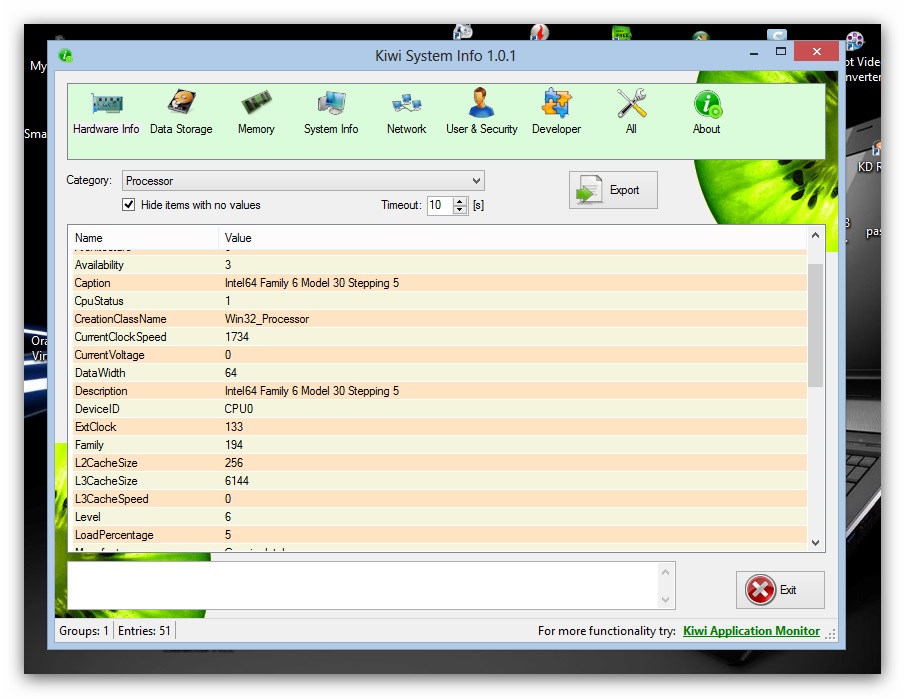Decrease the Timeout value with down arrow
The image size is (905, 698).
click(x=460, y=210)
